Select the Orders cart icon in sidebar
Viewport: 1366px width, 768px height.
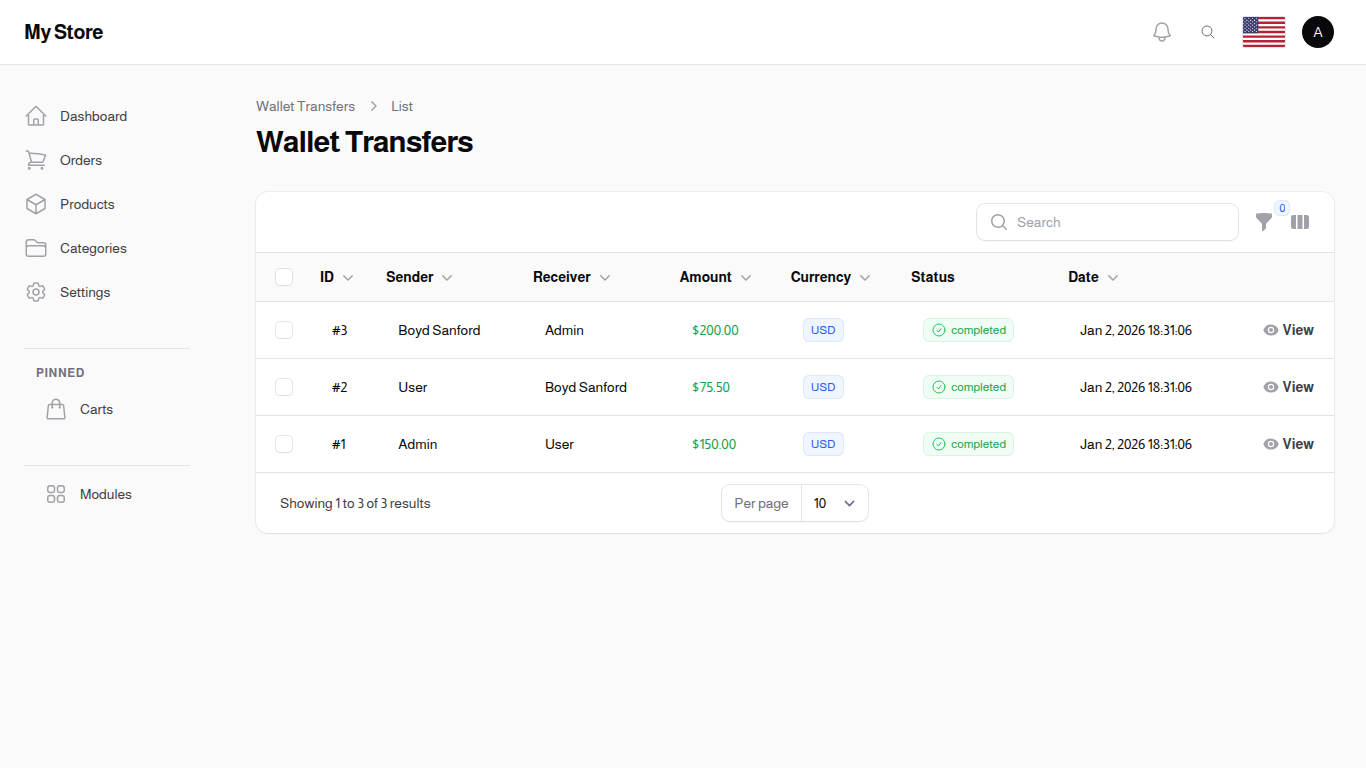tap(36, 160)
